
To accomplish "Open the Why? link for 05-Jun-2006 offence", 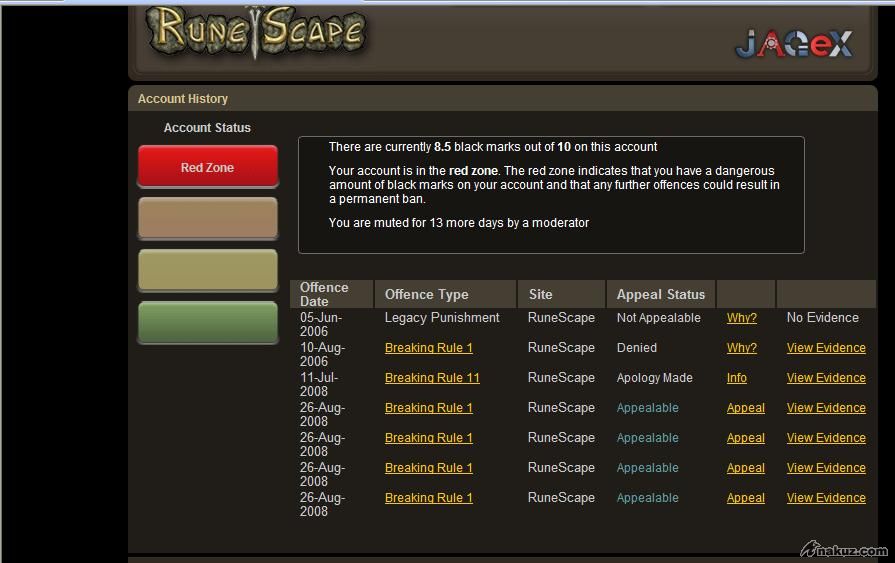I will [741, 318].
